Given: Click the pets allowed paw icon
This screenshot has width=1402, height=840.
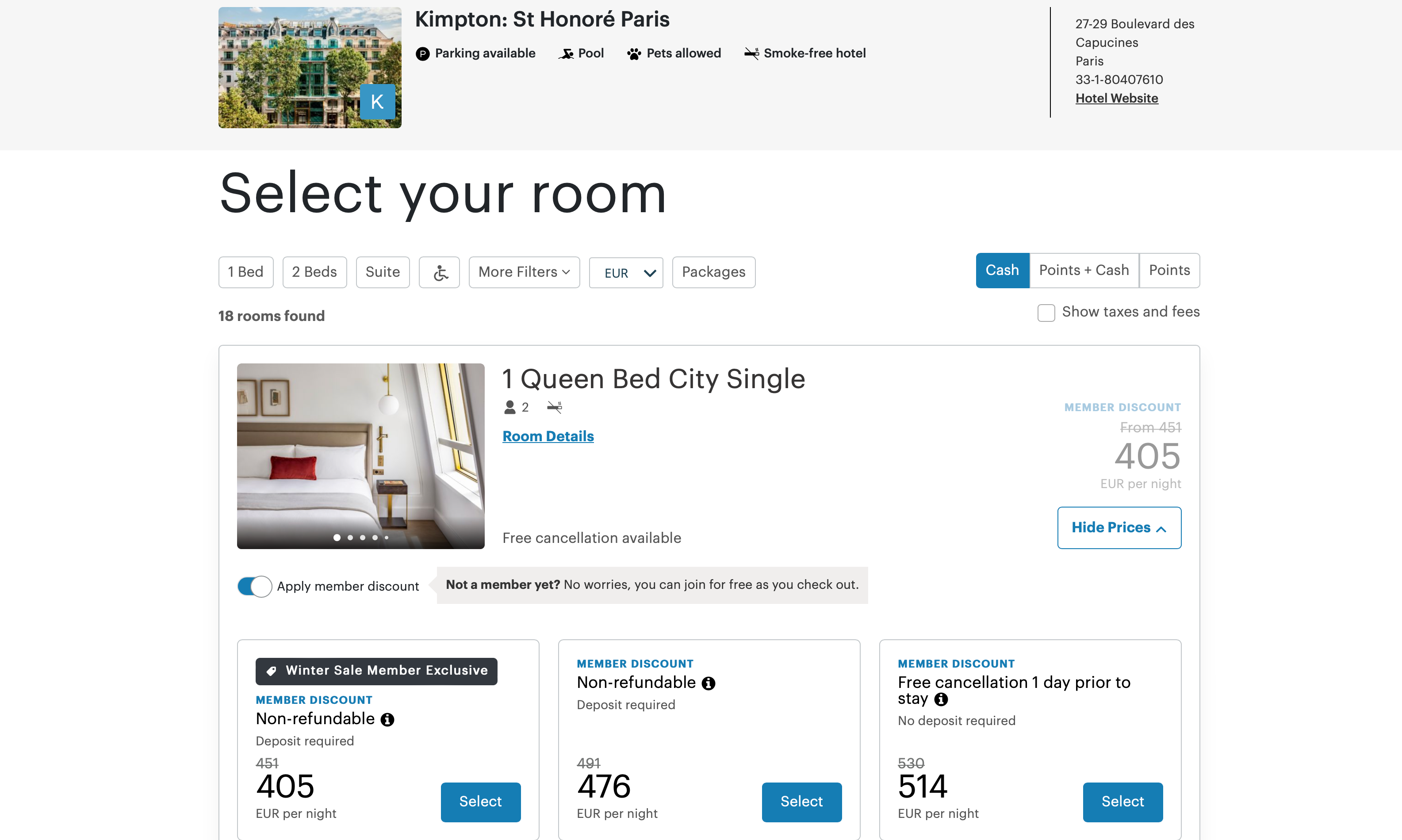Looking at the screenshot, I should coord(634,54).
